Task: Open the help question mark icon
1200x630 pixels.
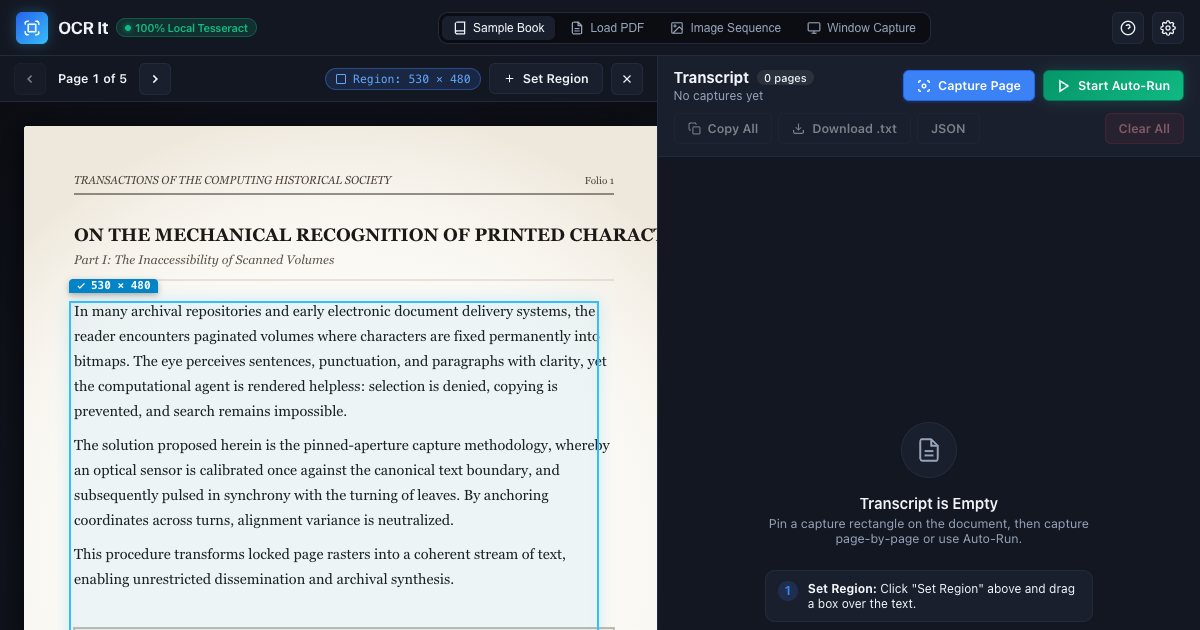Action: pyautogui.click(x=1128, y=28)
